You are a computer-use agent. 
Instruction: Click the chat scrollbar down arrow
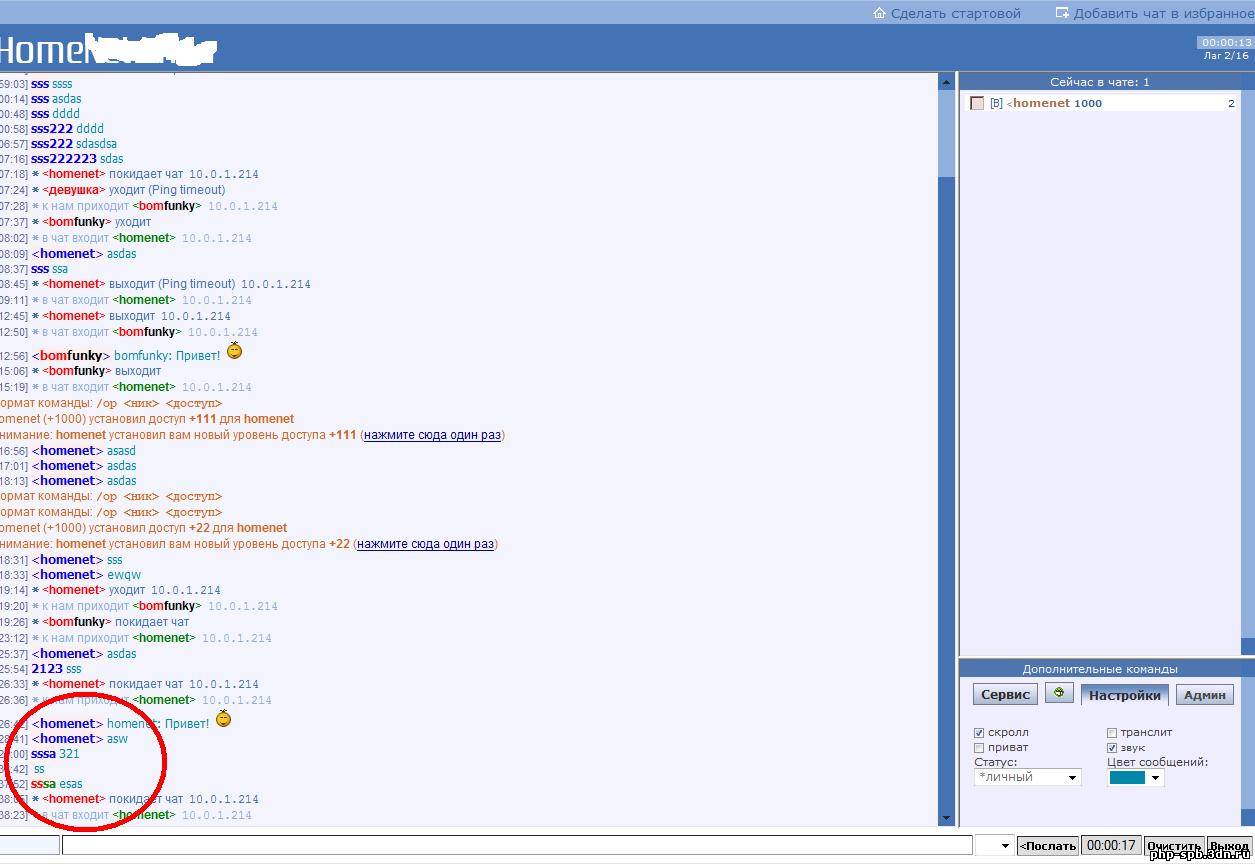pyautogui.click(x=946, y=817)
